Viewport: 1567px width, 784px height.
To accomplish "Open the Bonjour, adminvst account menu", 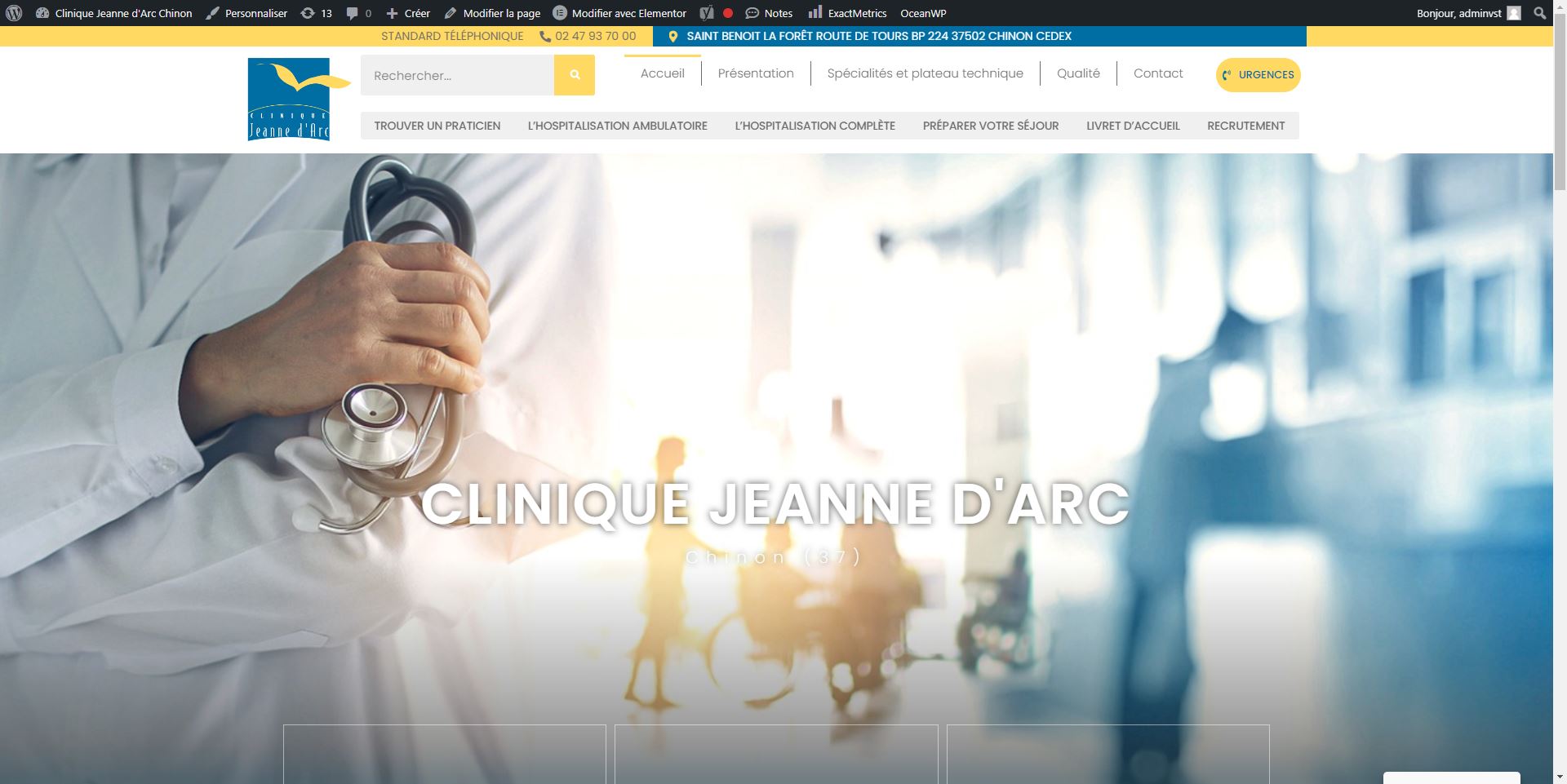I will (1468, 13).
